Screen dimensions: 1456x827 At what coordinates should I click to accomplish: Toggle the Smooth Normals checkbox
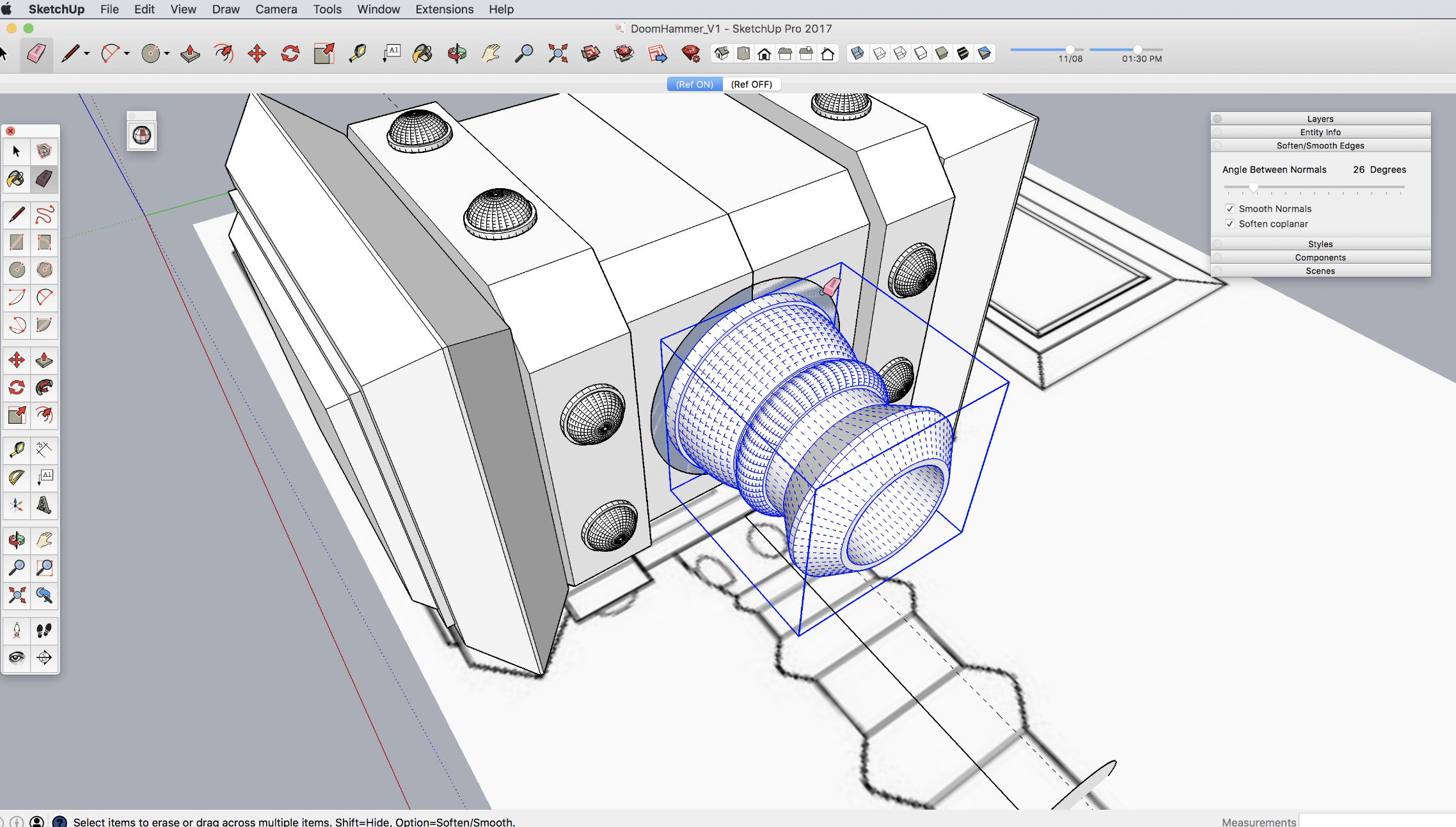coord(1230,209)
